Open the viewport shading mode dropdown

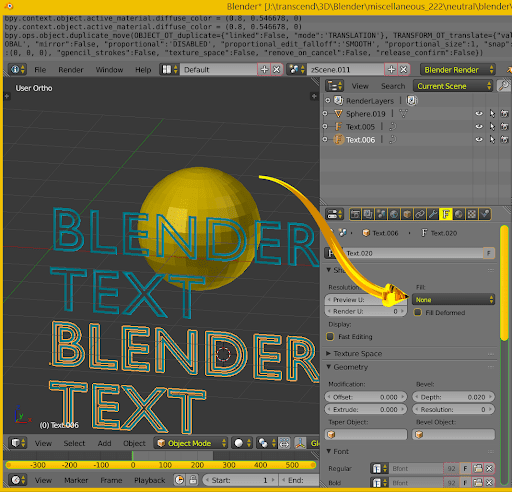pos(242,443)
